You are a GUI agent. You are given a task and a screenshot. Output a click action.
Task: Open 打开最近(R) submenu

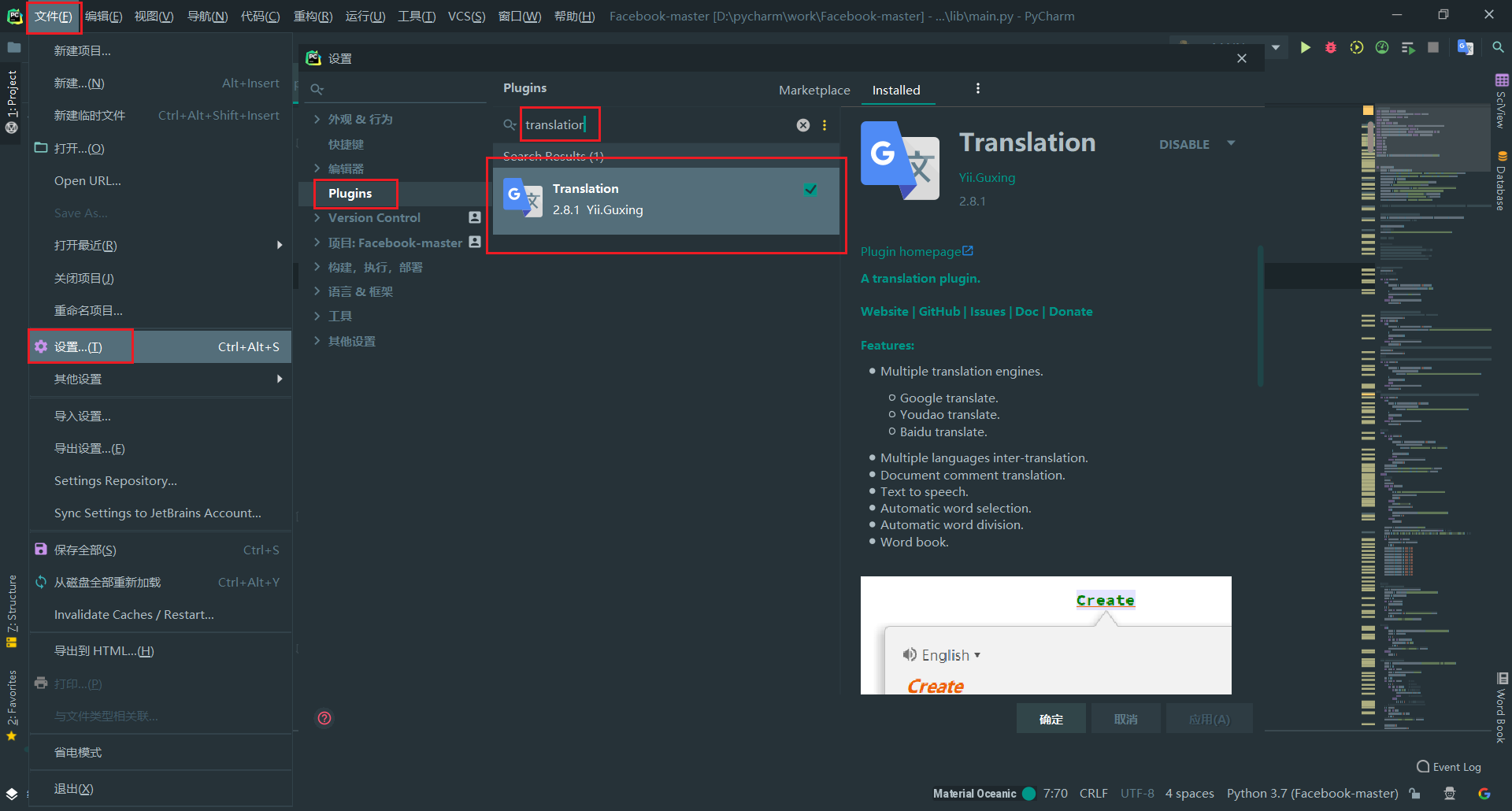[x=161, y=246]
